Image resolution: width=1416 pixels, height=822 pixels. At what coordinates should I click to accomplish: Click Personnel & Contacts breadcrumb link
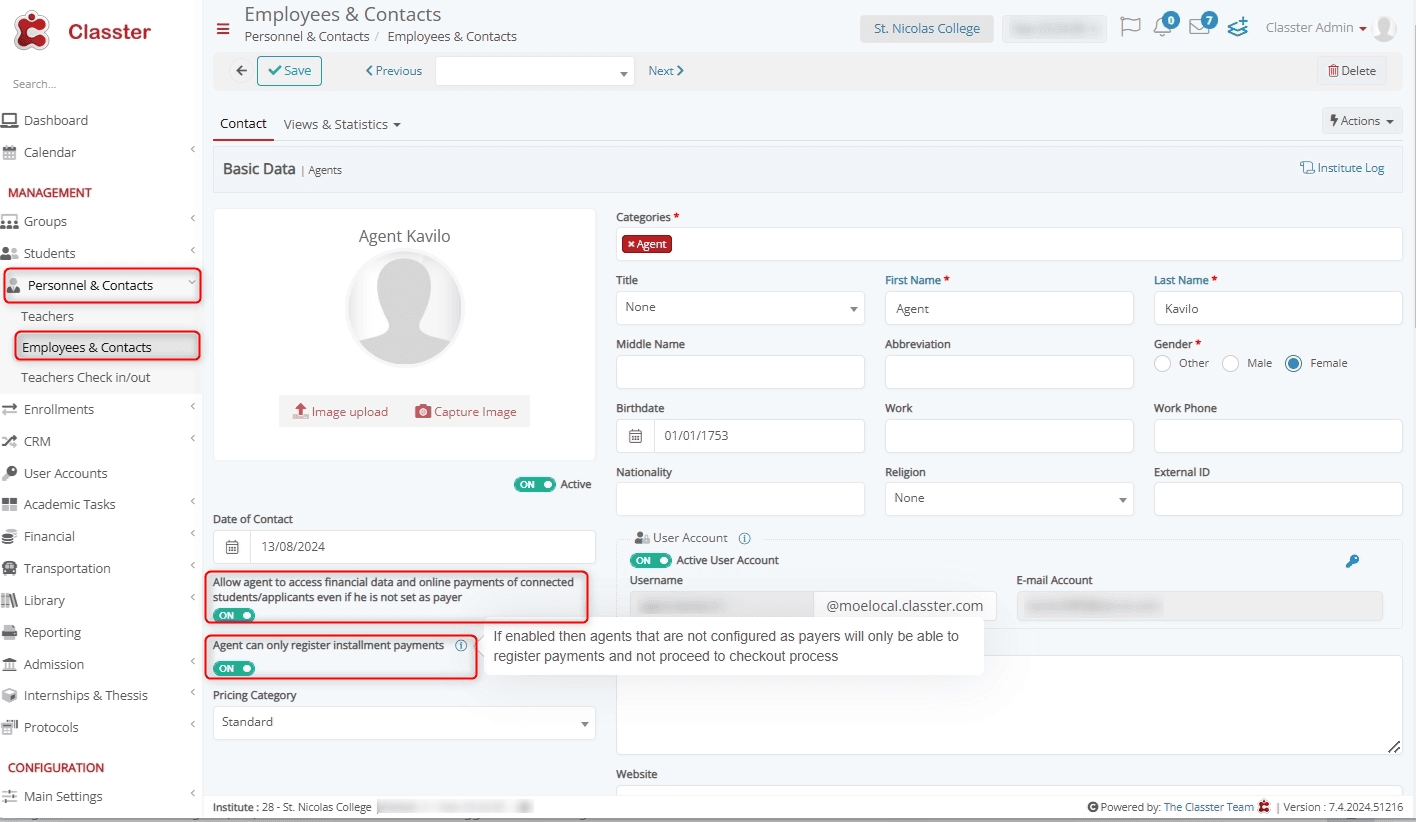pos(307,37)
